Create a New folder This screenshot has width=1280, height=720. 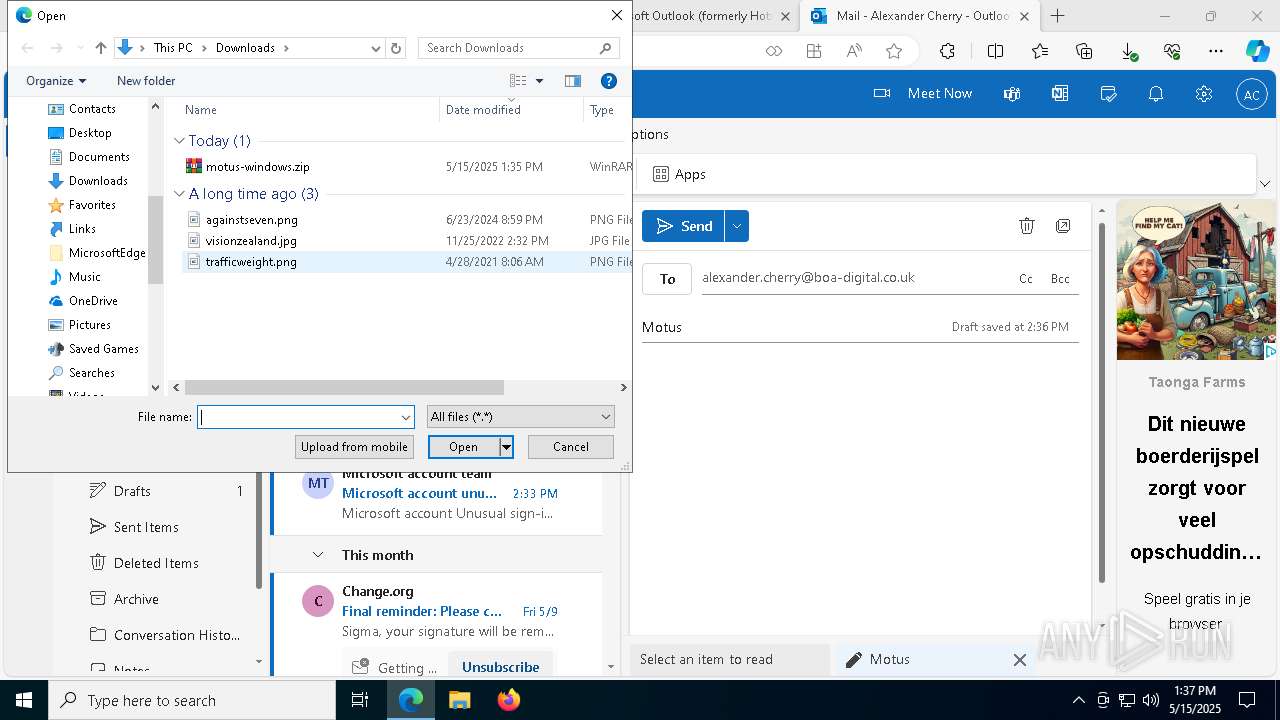(x=146, y=81)
